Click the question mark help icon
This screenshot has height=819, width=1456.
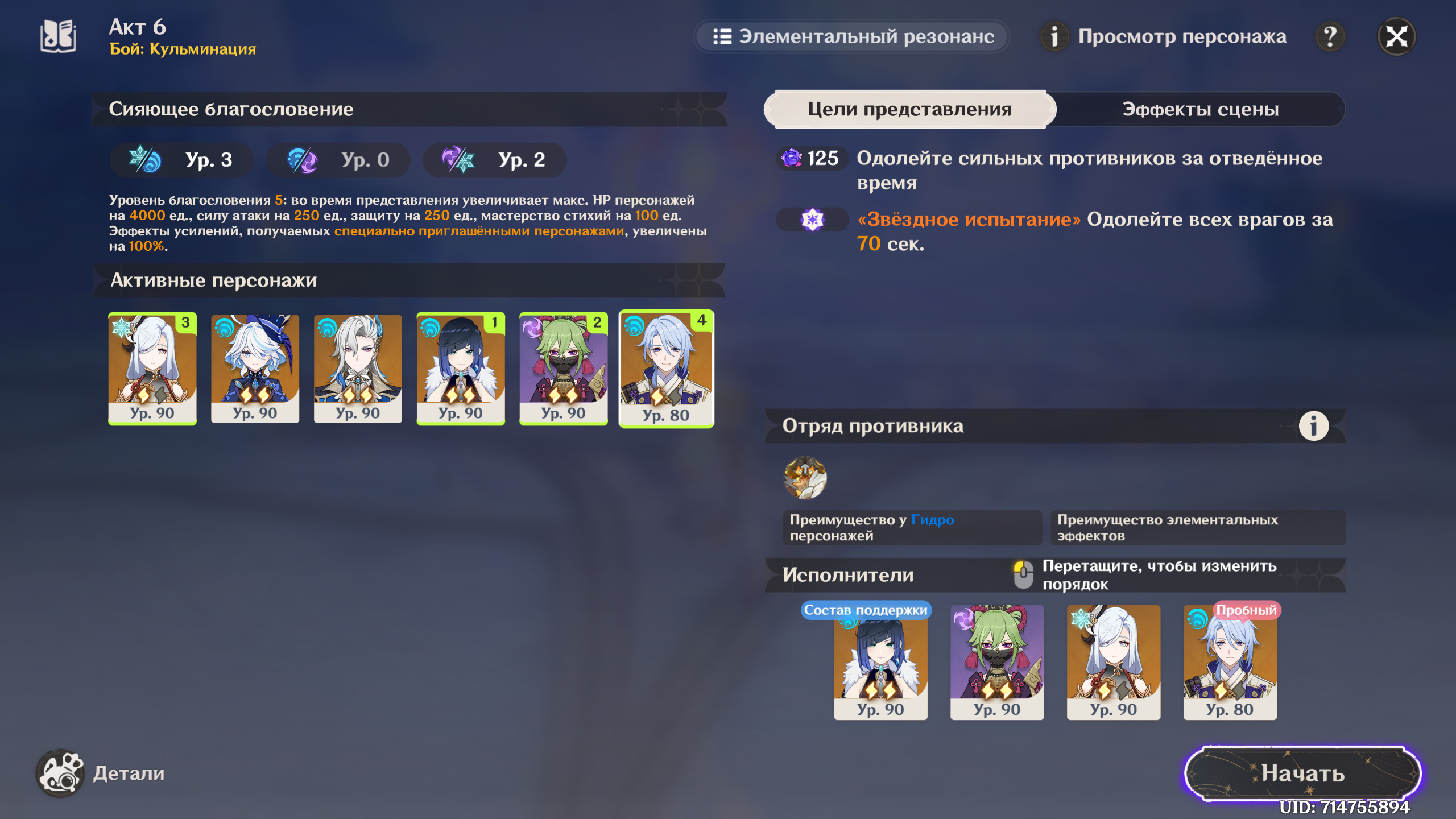pyautogui.click(x=1330, y=37)
